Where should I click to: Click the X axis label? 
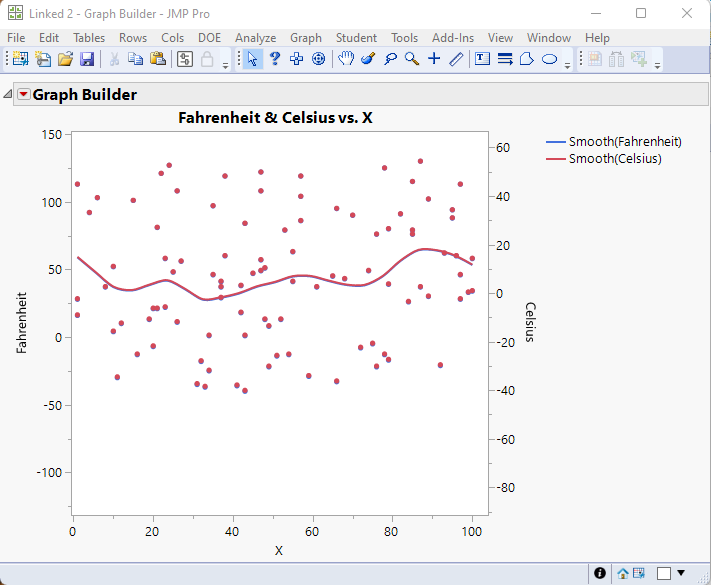click(x=278, y=551)
